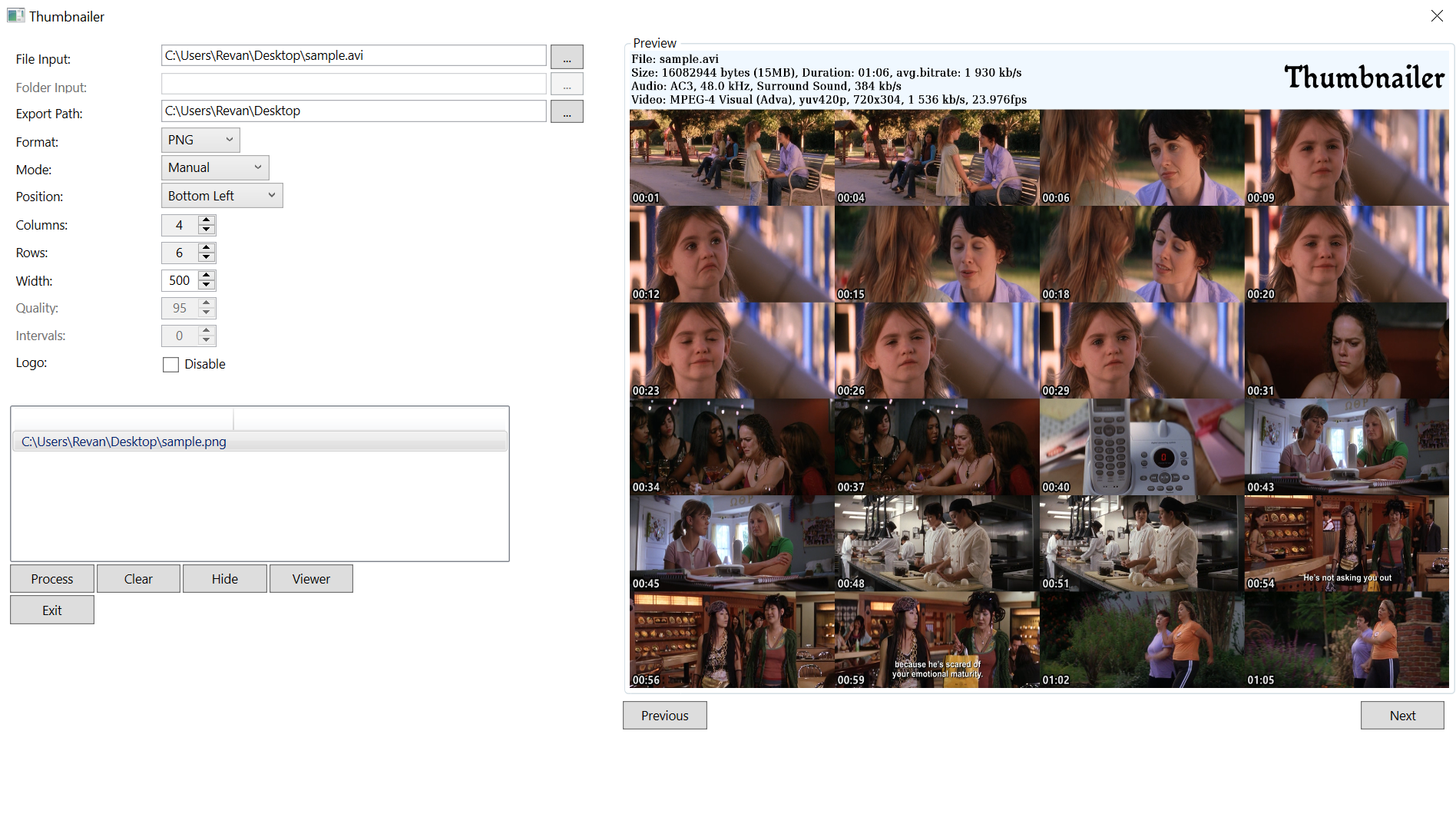Toggle the Disable logo checkbox
The height and width of the screenshot is (817, 1456).
click(x=170, y=365)
